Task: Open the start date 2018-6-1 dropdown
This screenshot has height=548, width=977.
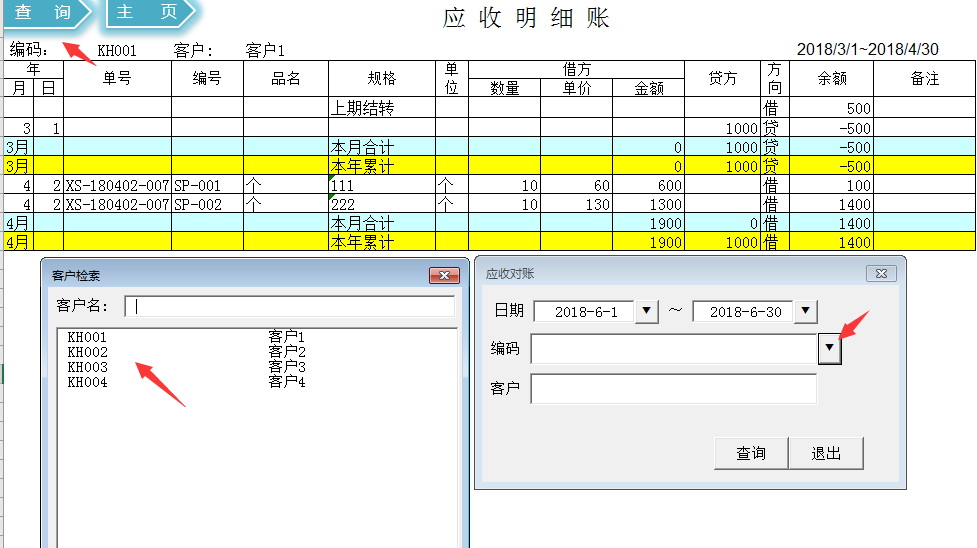Action: [x=647, y=310]
